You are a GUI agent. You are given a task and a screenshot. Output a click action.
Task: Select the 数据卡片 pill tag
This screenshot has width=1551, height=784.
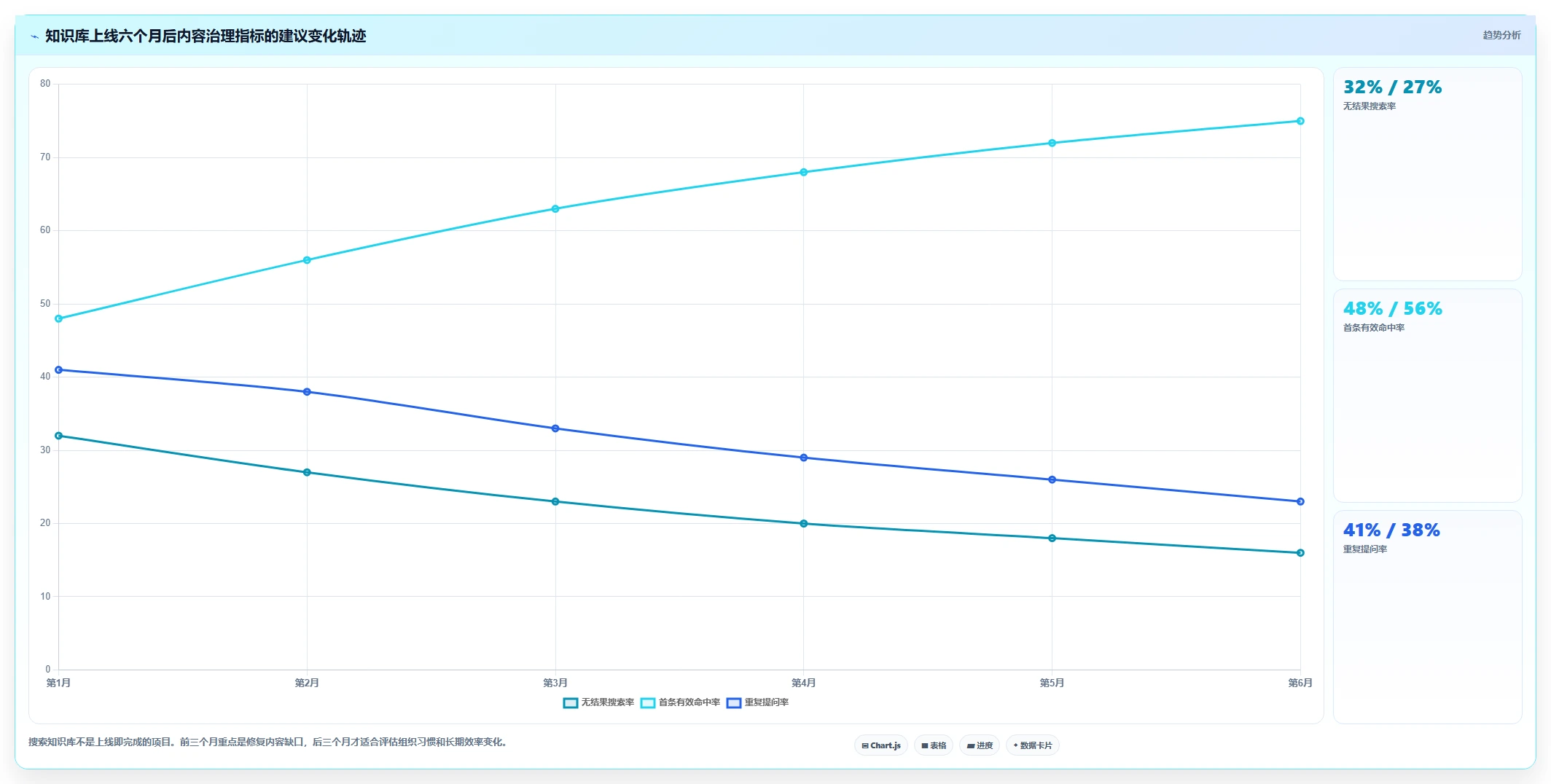(1032, 745)
